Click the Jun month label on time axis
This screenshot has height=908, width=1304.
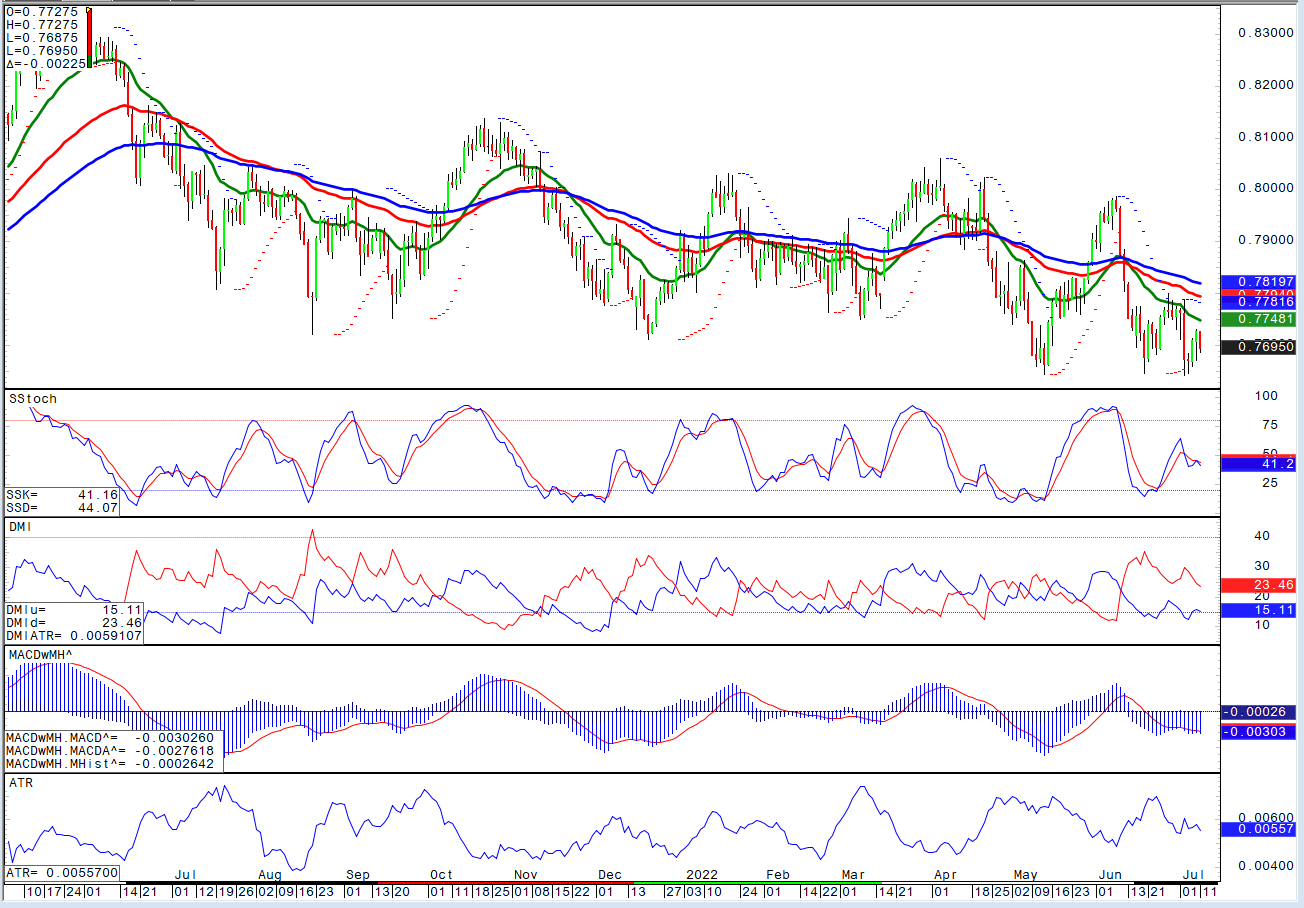1110,874
